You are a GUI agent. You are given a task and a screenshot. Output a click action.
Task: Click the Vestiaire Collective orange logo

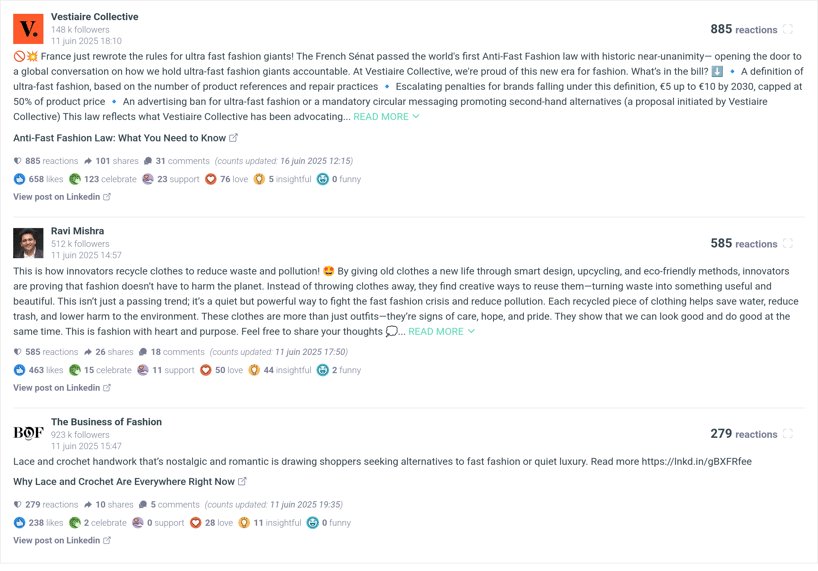28,29
